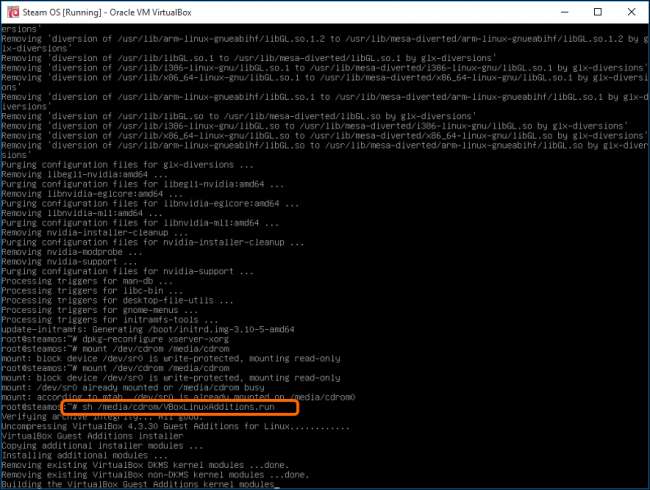The width and height of the screenshot is (650, 490).
Task: Click 'Processing triggers for initramfs-tools ...' line
Action: tap(110, 320)
